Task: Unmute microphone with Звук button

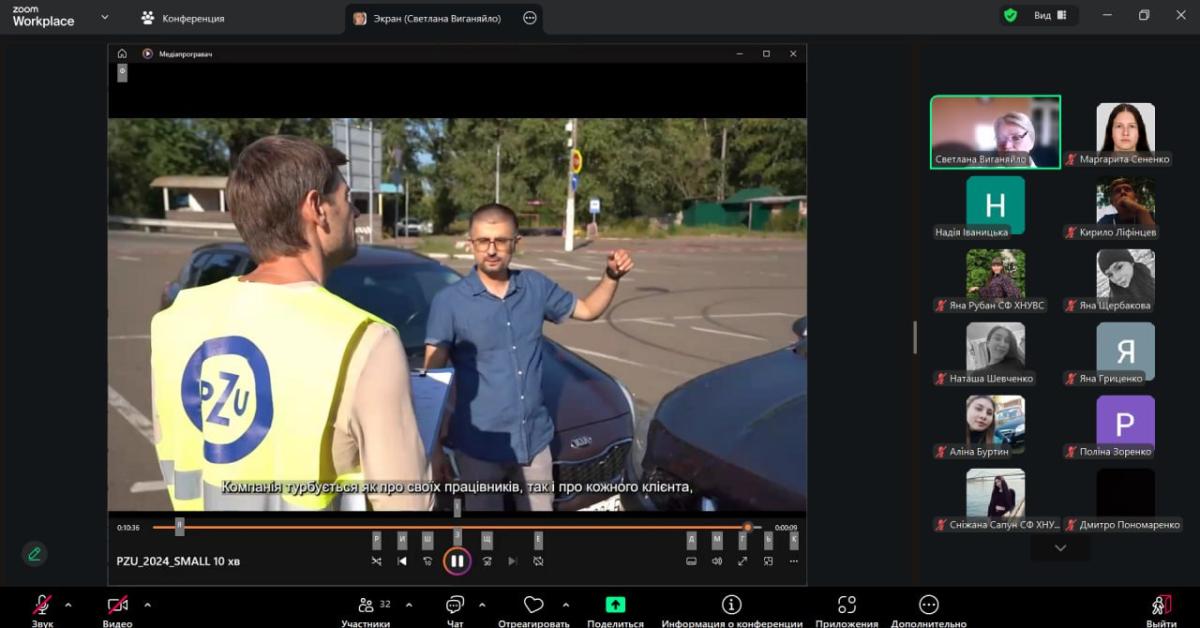Action: coord(42,606)
